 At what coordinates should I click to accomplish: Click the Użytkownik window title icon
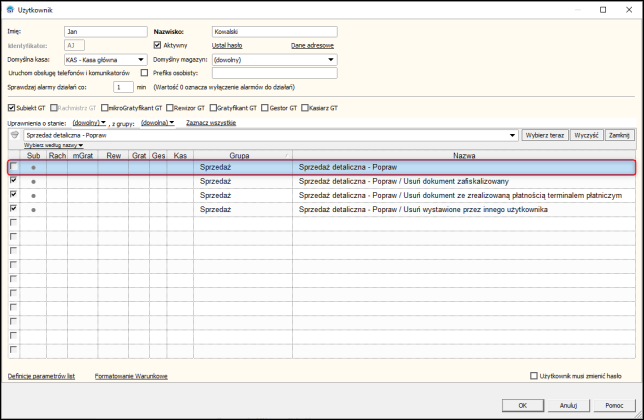(x=10, y=9)
